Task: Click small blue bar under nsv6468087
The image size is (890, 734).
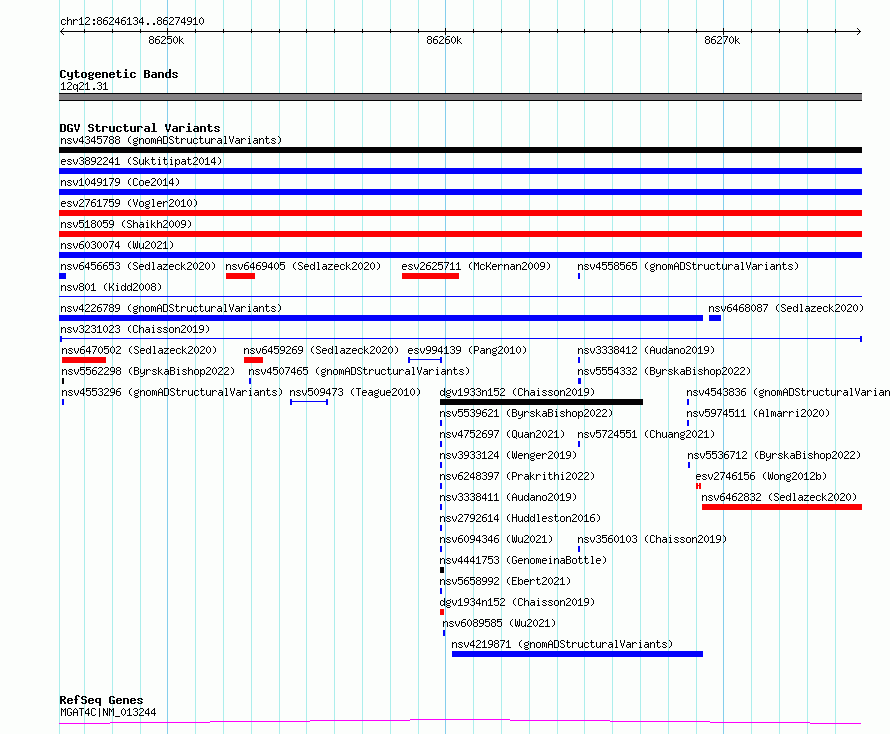Action: click(715, 318)
